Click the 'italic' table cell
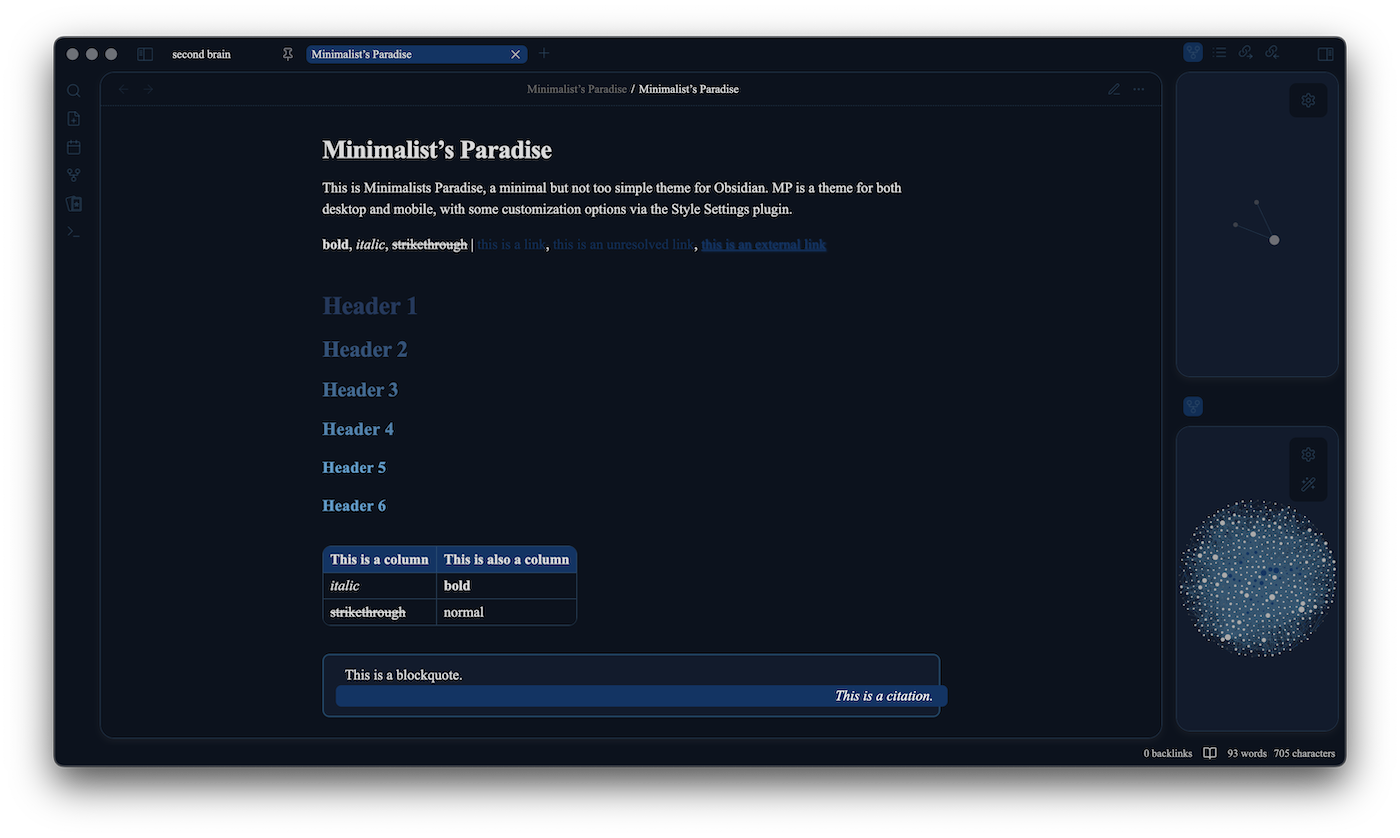The height and width of the screenshot is (838, 1400). point(379,586)
